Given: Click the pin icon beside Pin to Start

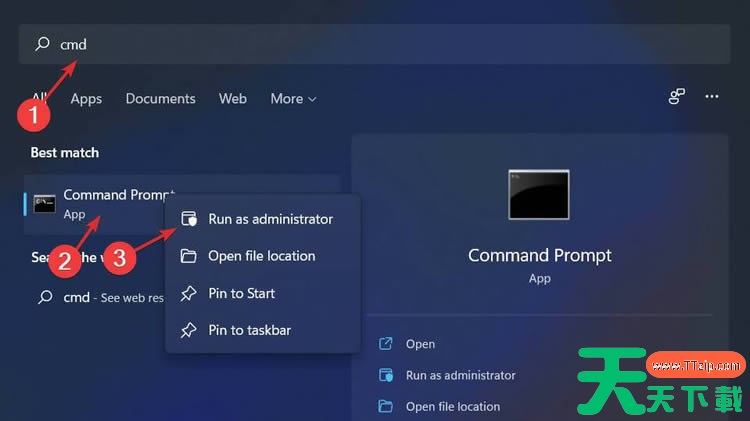Looking at the screenshot, I should 188,293.
